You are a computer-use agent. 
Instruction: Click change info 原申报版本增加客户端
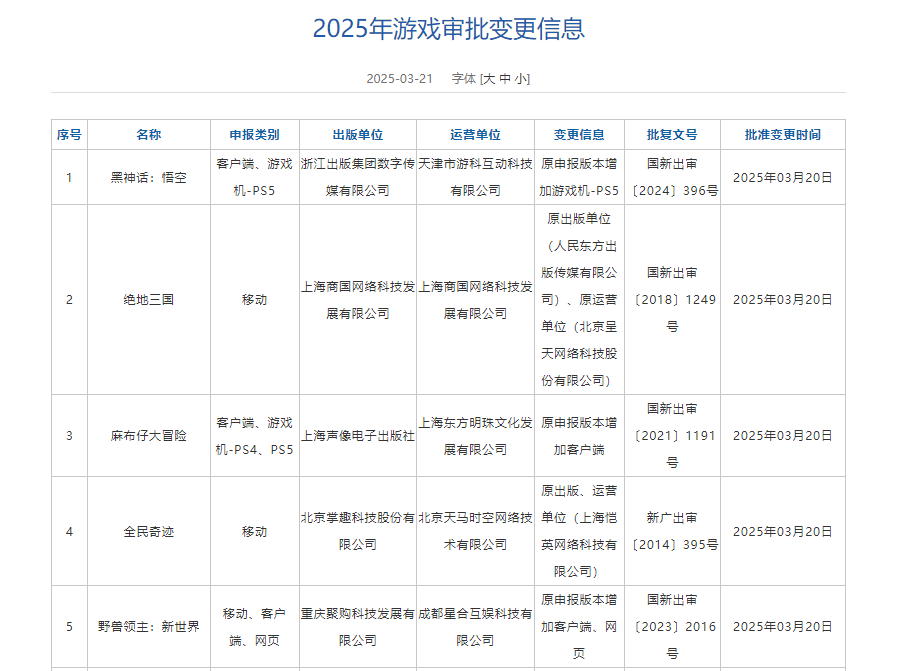click(x=579, y=436)
